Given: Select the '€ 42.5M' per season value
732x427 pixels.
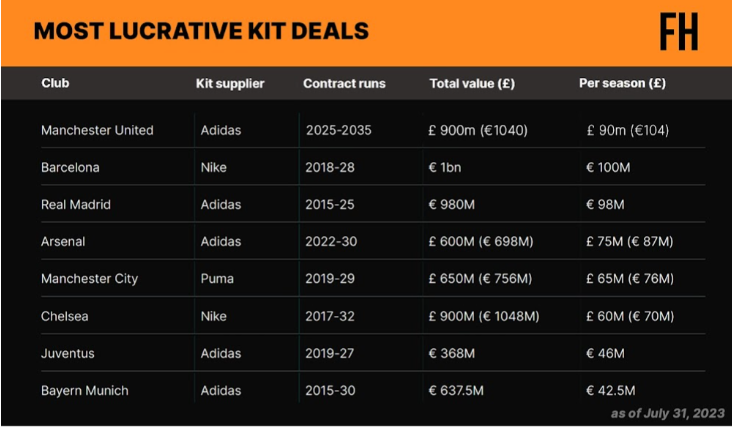Looking at the screenshot, I should click(x=611, y=390).
